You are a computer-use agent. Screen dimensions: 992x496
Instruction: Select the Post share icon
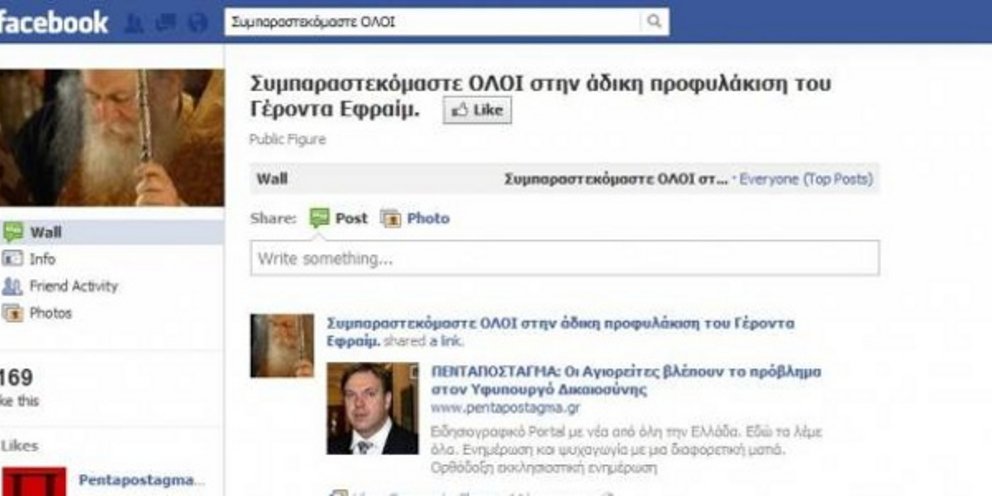click(319, 218)
